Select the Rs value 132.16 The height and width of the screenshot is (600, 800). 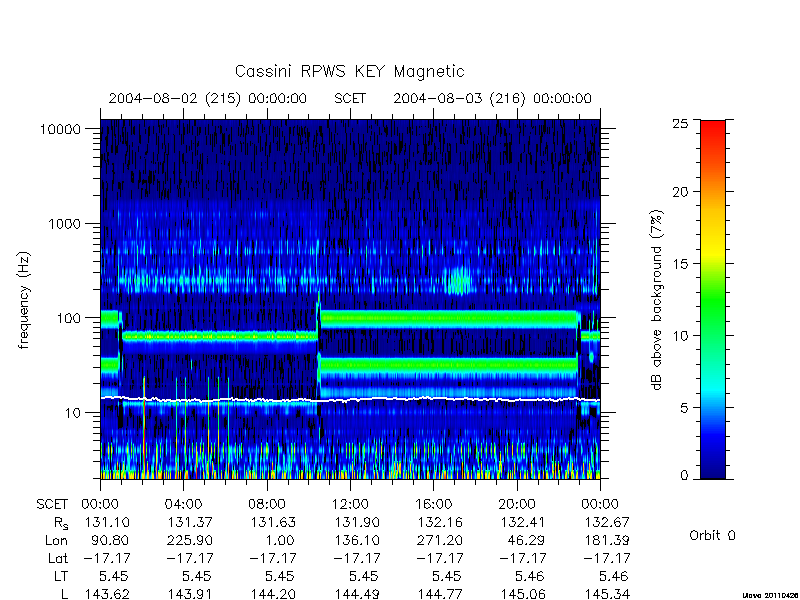[440, 522]
